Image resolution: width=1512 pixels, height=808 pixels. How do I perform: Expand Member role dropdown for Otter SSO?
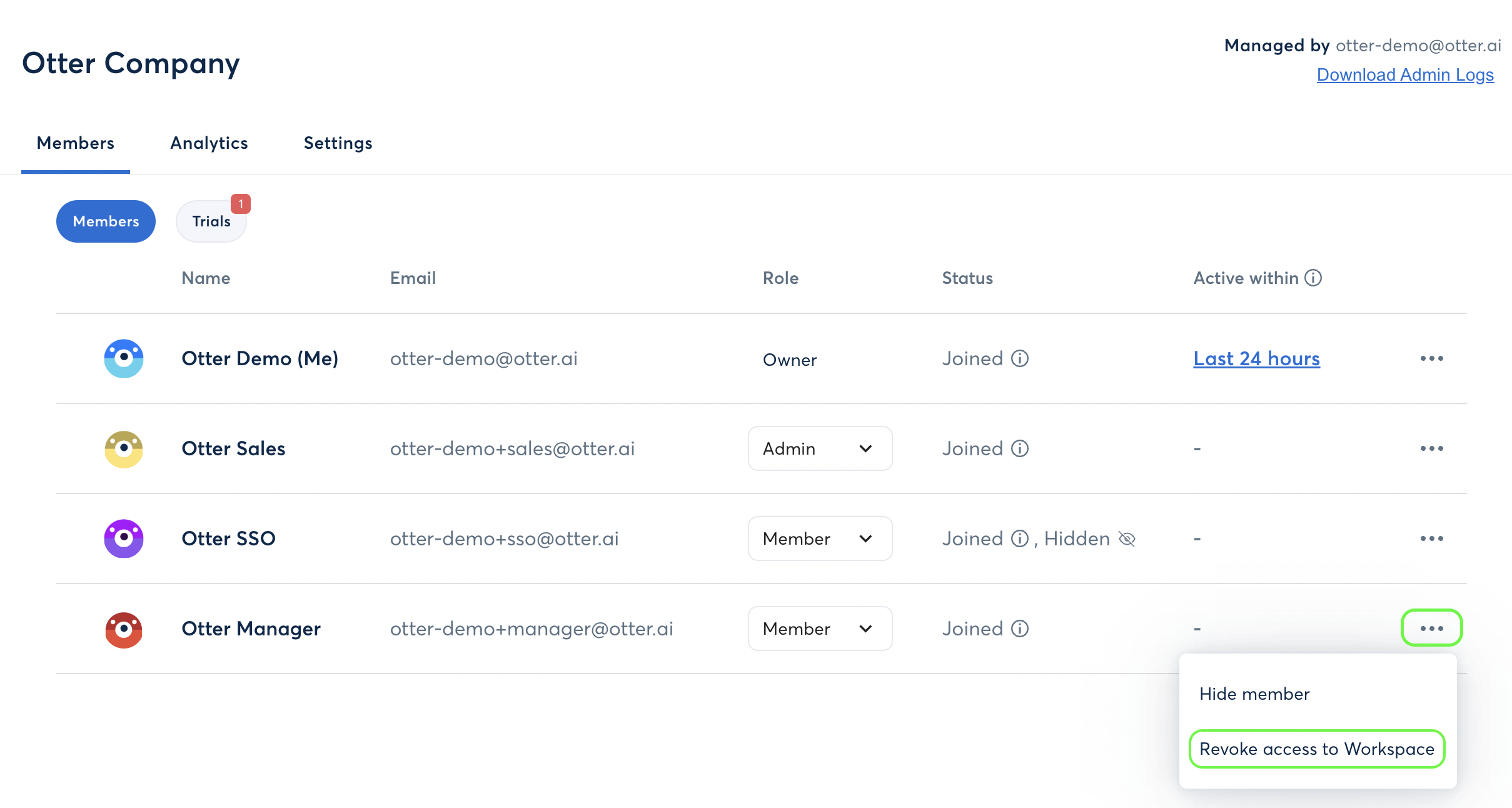click(x=820, y=538)
